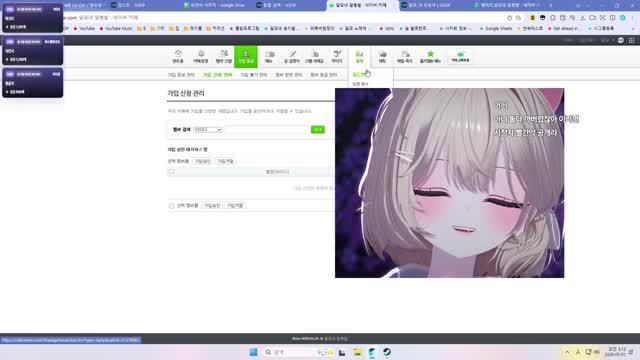The width and height of the screenshot is (640, 360).
Task: Click the green star favorites menu icon
Action: (430, 56)
